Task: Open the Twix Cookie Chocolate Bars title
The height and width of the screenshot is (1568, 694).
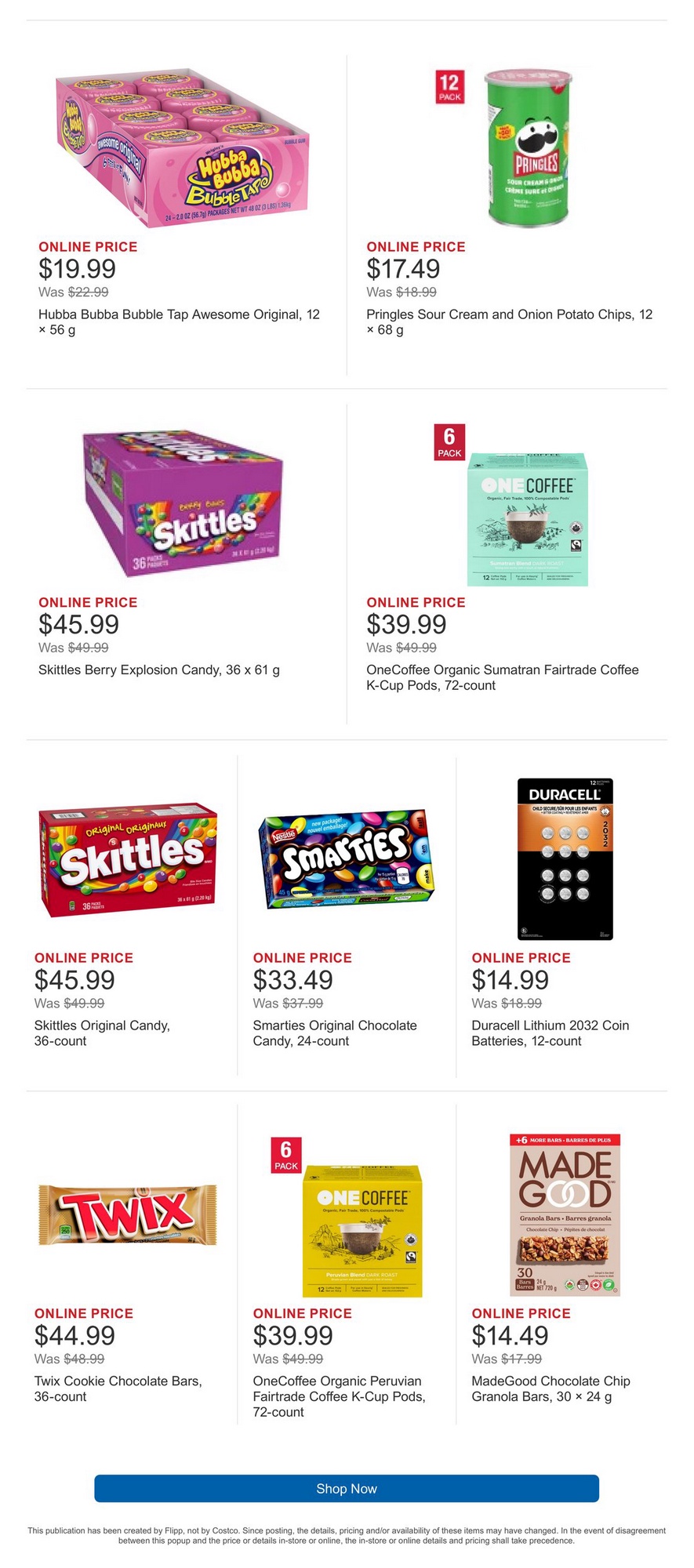Action: pyautogui.click(x=118, y=1388)
